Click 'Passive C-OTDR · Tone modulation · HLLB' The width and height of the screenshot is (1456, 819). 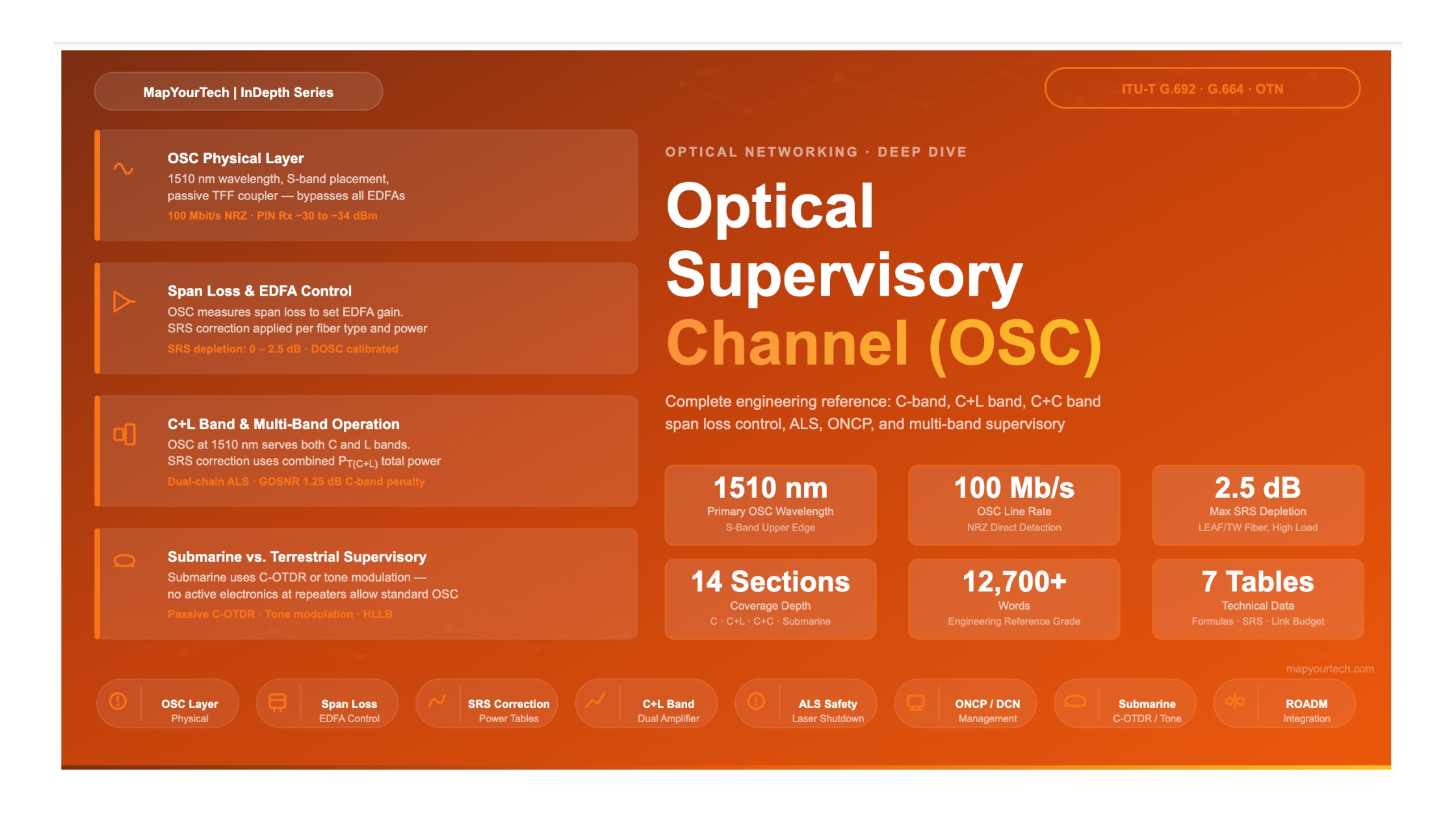279,614
